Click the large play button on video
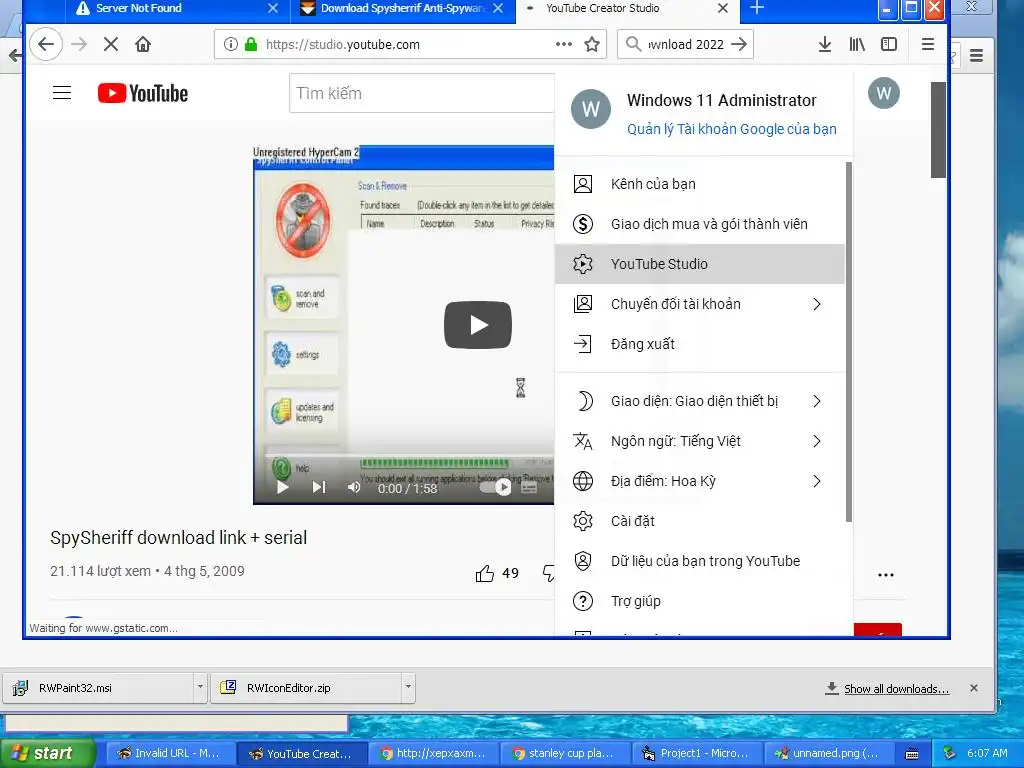Screen dimensions: 1024x768 [477, 325]
